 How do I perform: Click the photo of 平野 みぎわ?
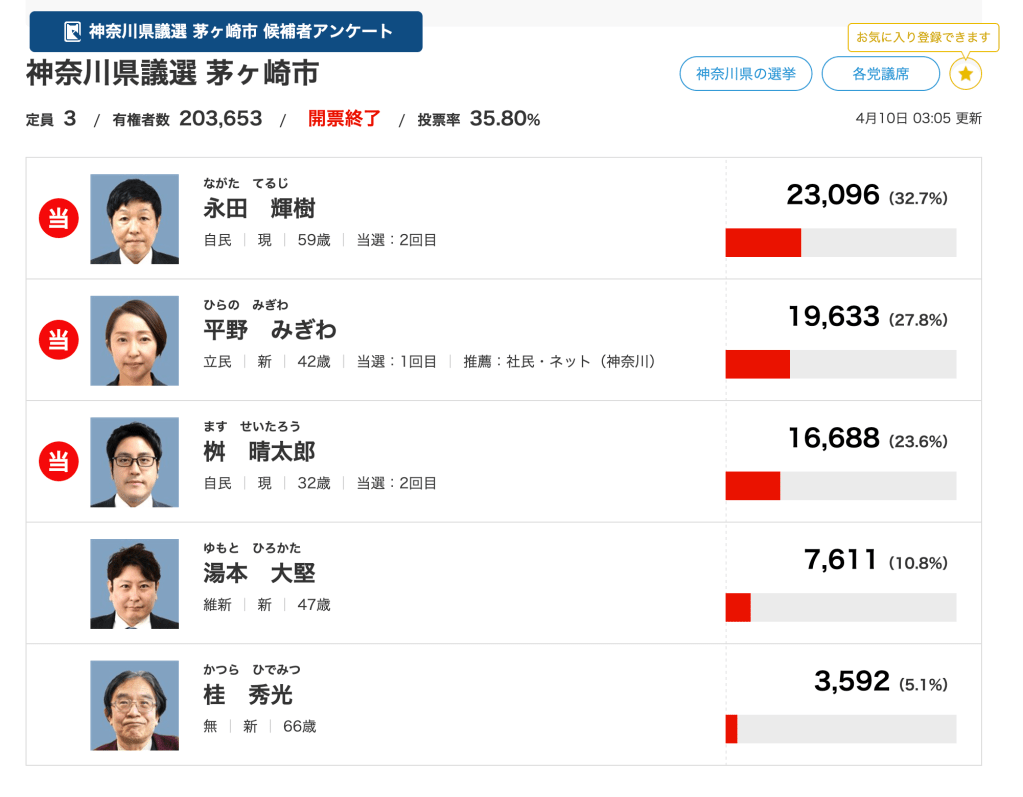pyautogui.click(x=134, y=340)
